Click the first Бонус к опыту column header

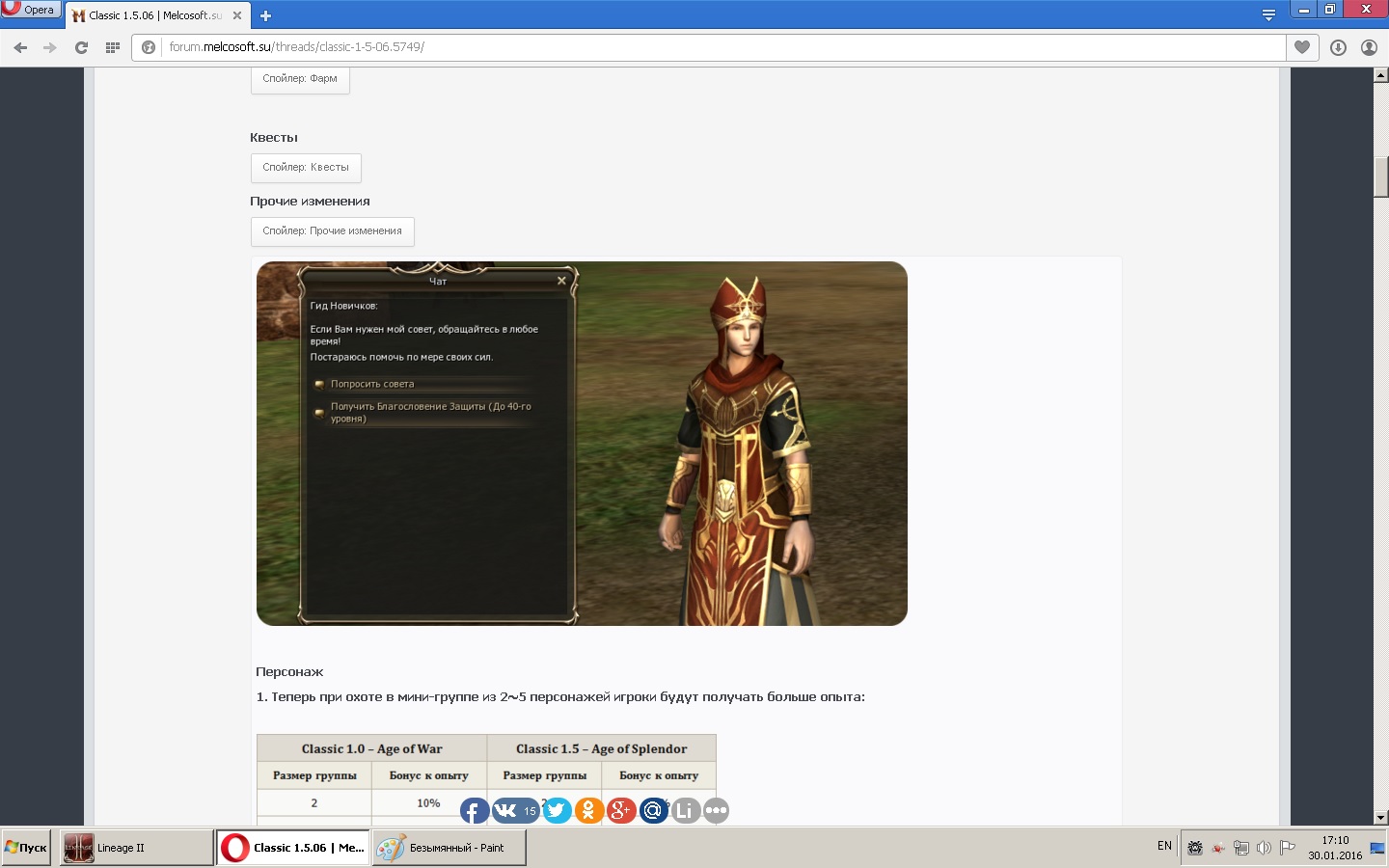[x=429, y=775]
